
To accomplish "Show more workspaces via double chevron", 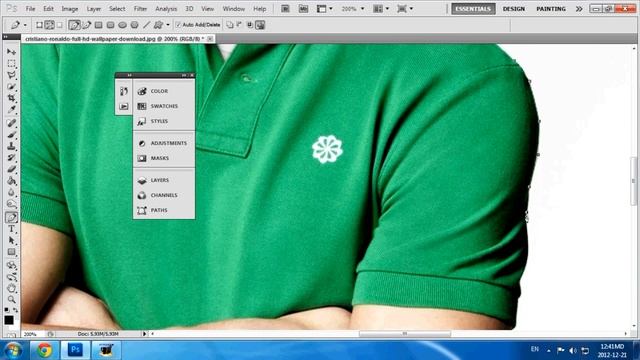I will tap(579, 9).
